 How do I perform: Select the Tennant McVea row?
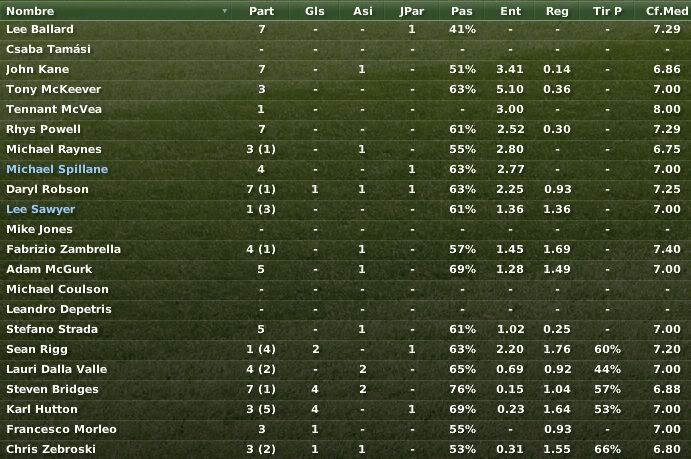coord(346,109)
